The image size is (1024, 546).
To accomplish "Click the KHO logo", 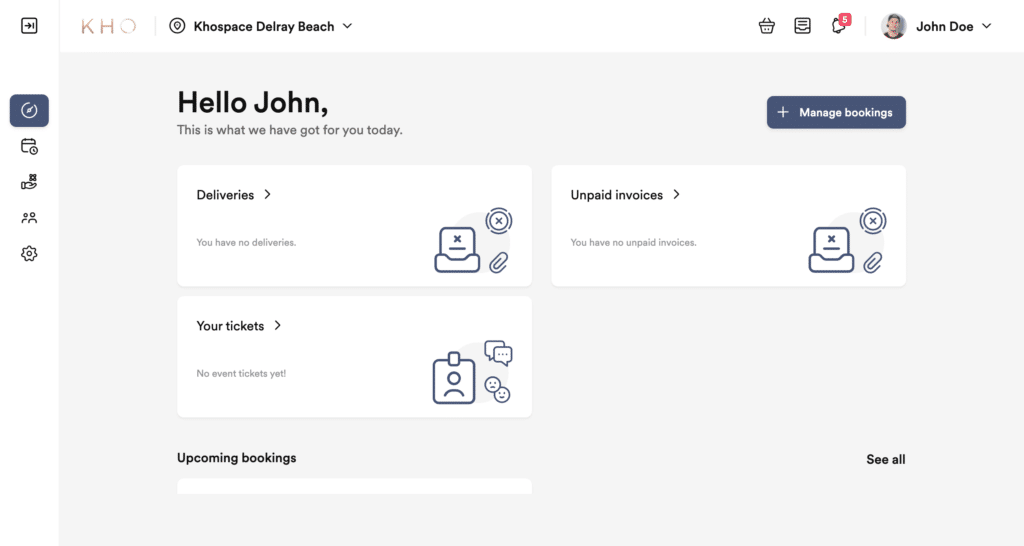I will point(108,26).
